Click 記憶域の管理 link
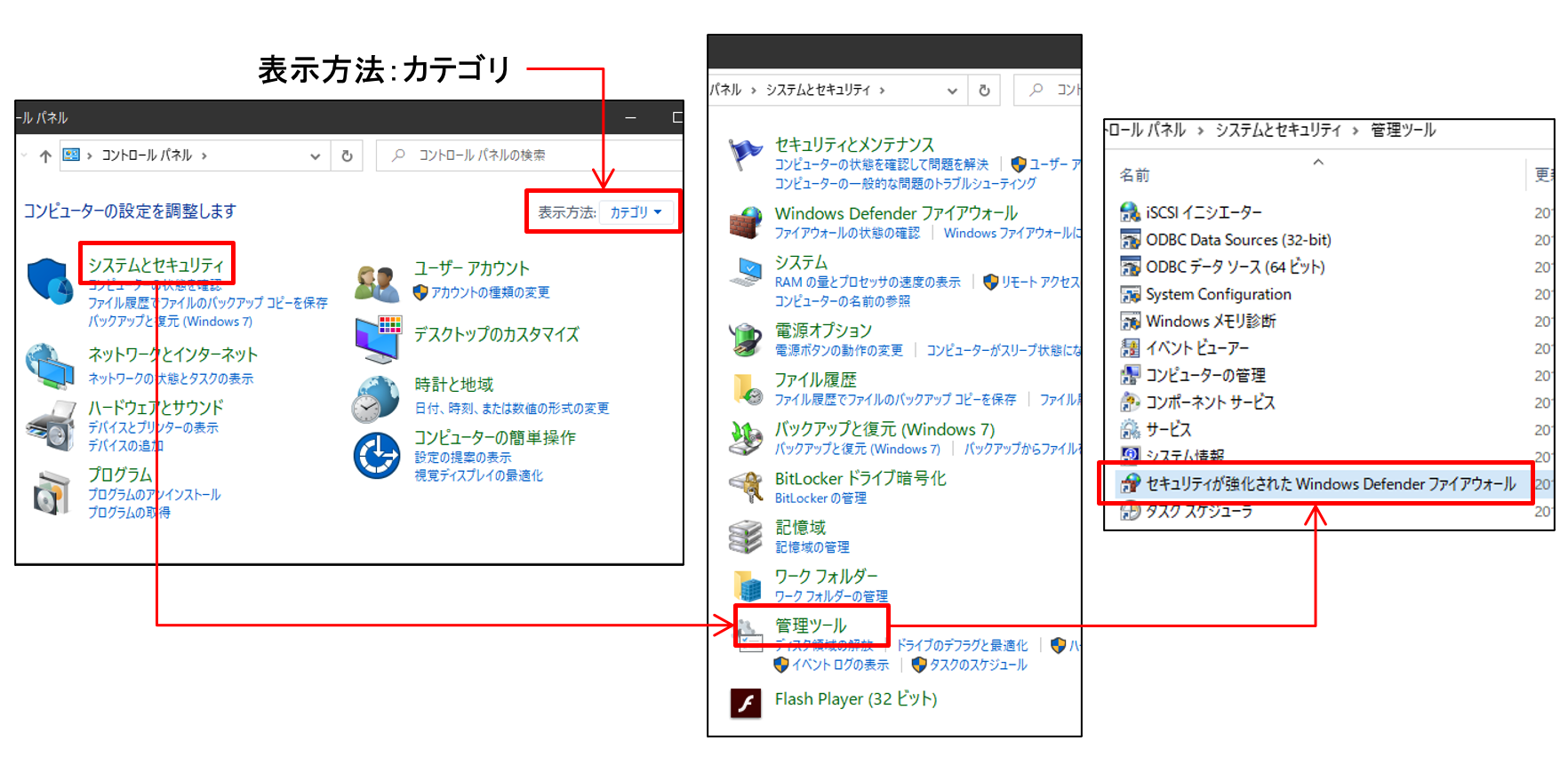This screenshot has height=757, width=1568. tap(812, 547)
